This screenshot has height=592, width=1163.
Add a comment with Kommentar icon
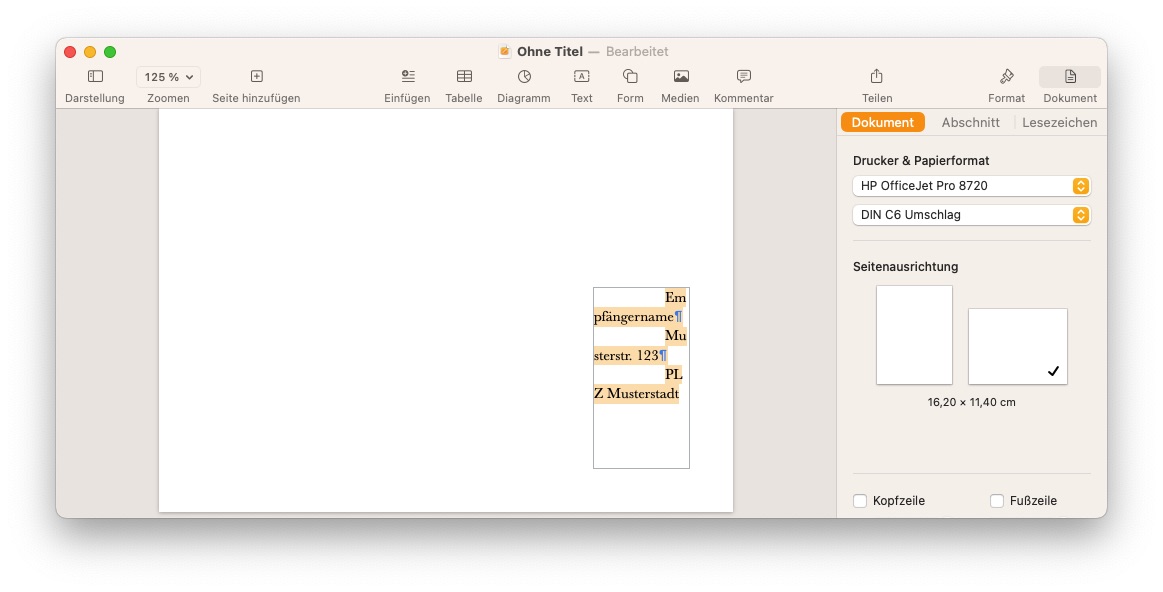click(x=743, y=77)
